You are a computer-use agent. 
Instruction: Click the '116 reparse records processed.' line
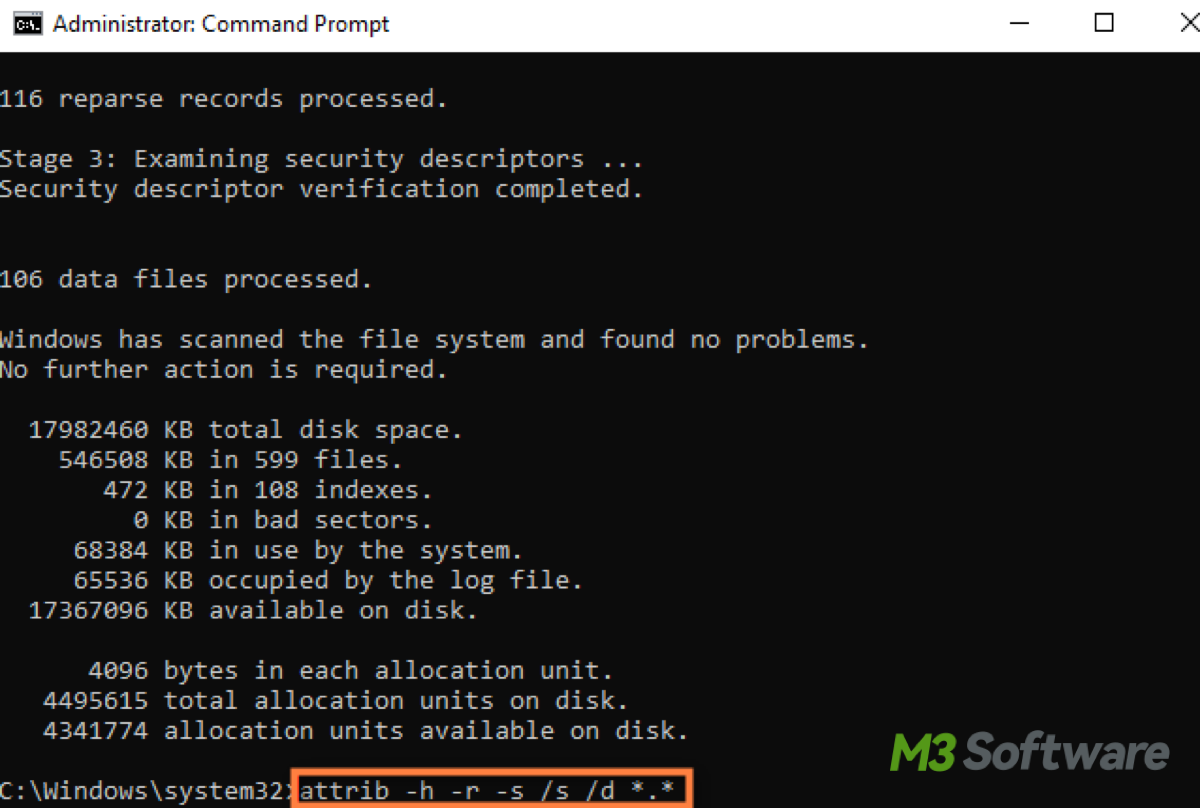tap(224, 99)
